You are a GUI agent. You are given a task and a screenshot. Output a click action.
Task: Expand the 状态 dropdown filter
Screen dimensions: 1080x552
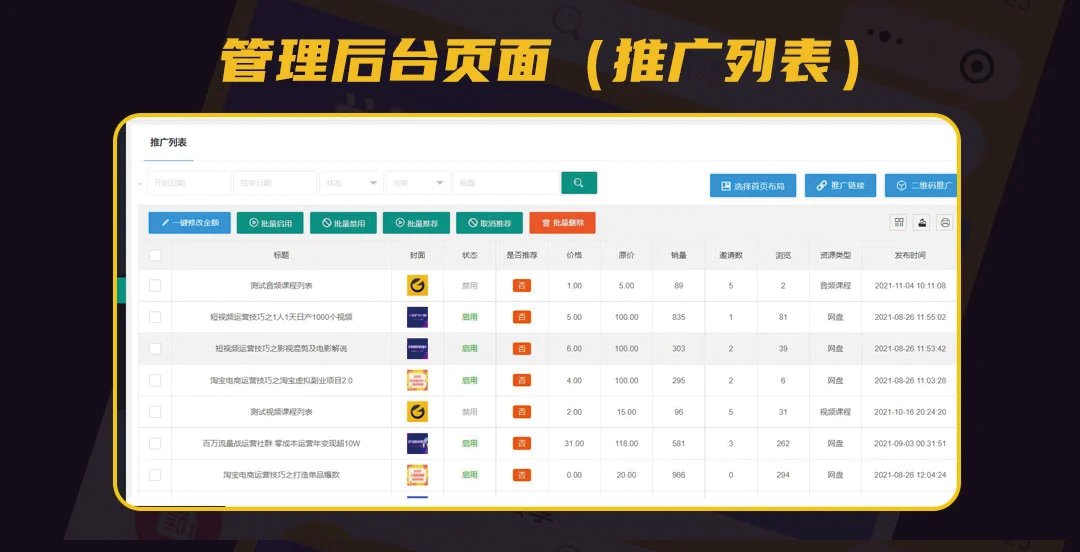click(x=350, y=183)
